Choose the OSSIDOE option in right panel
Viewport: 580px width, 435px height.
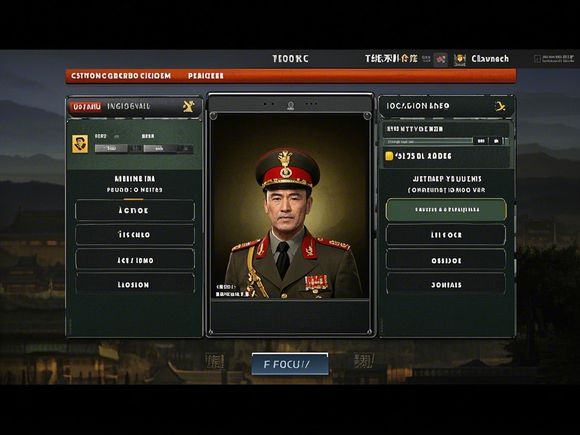coord(446,260)
